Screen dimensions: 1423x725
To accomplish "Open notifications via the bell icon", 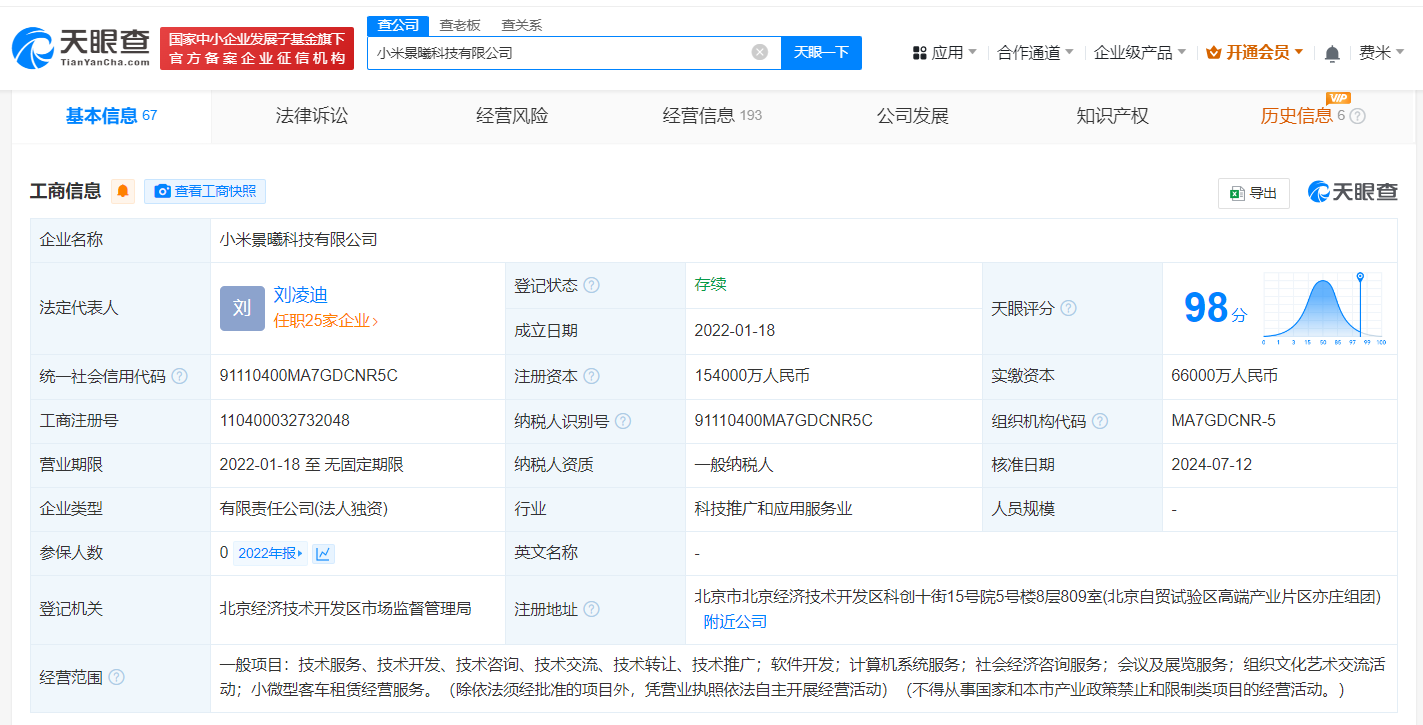I will tap(1332, 52).
